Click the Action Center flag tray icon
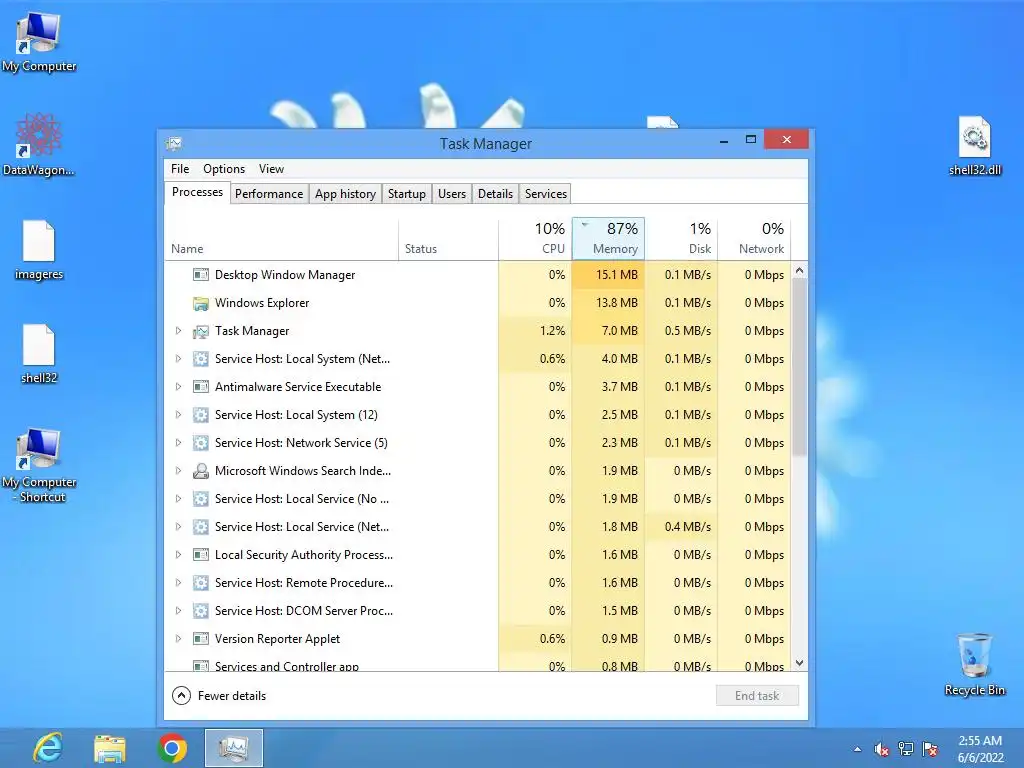The width and height of the screenshot is (1024, 768). 931,749
